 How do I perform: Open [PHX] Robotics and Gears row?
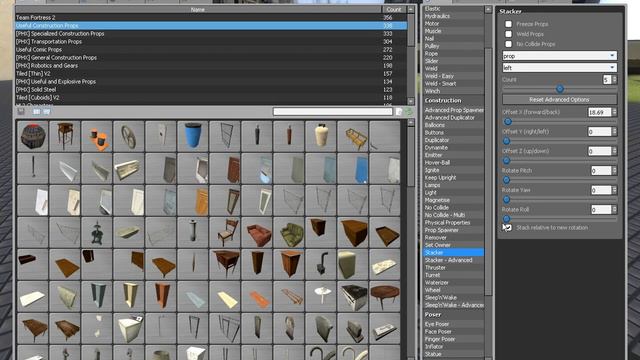(211, 66)
